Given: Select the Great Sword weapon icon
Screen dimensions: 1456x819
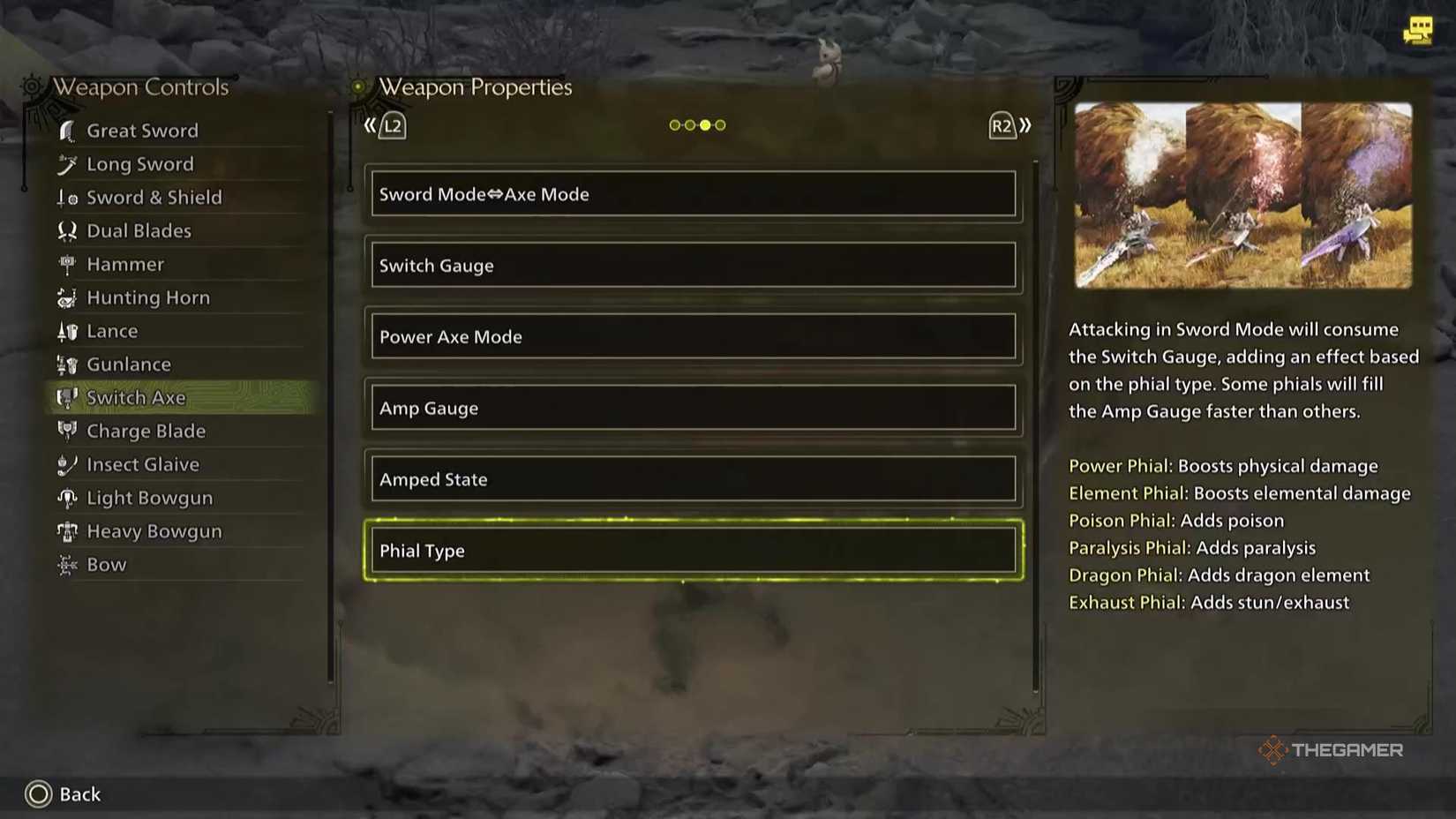Looking at the screenshot, I should pos(67,131).
